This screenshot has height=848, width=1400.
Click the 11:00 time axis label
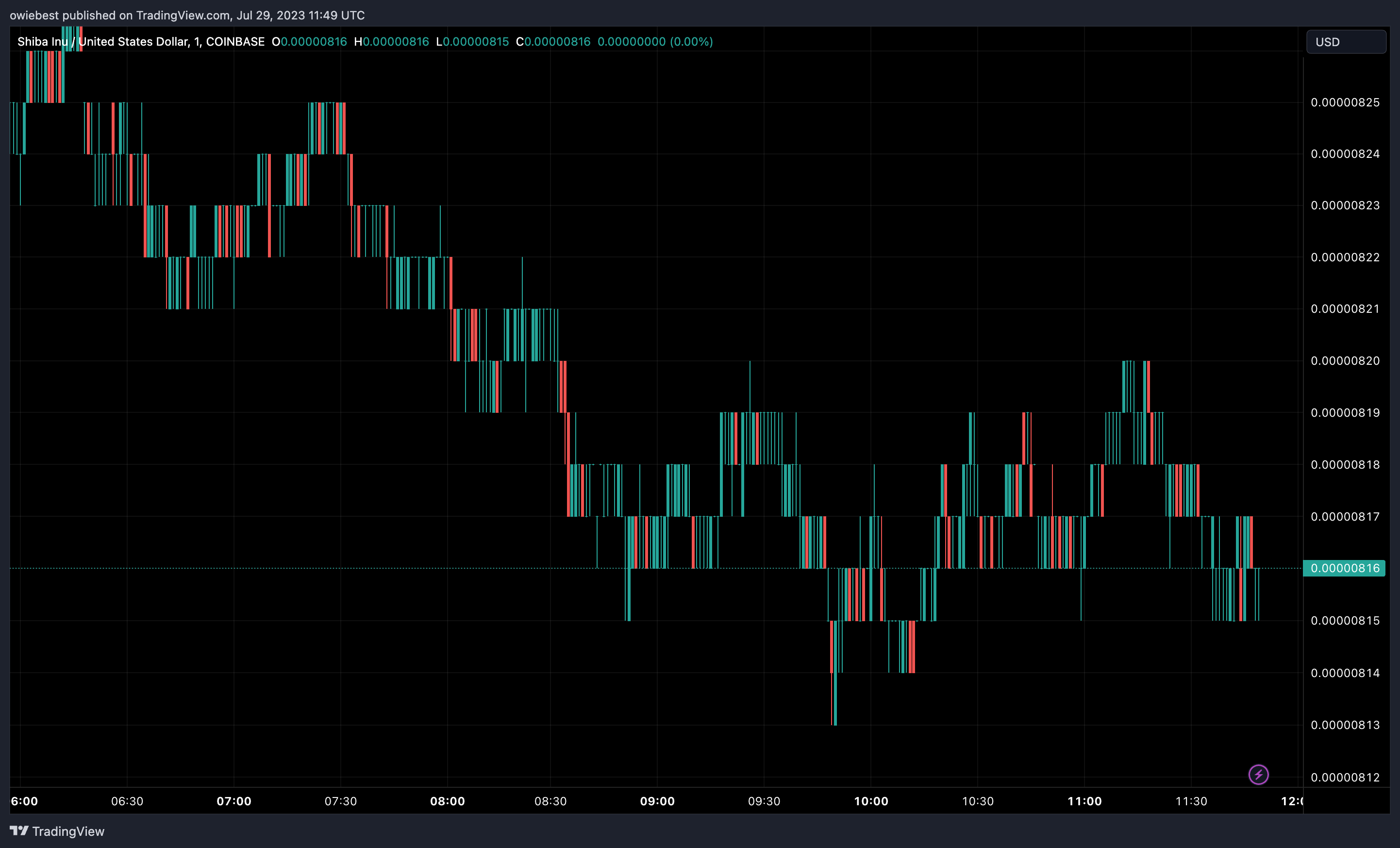[x=1084, y=801]
